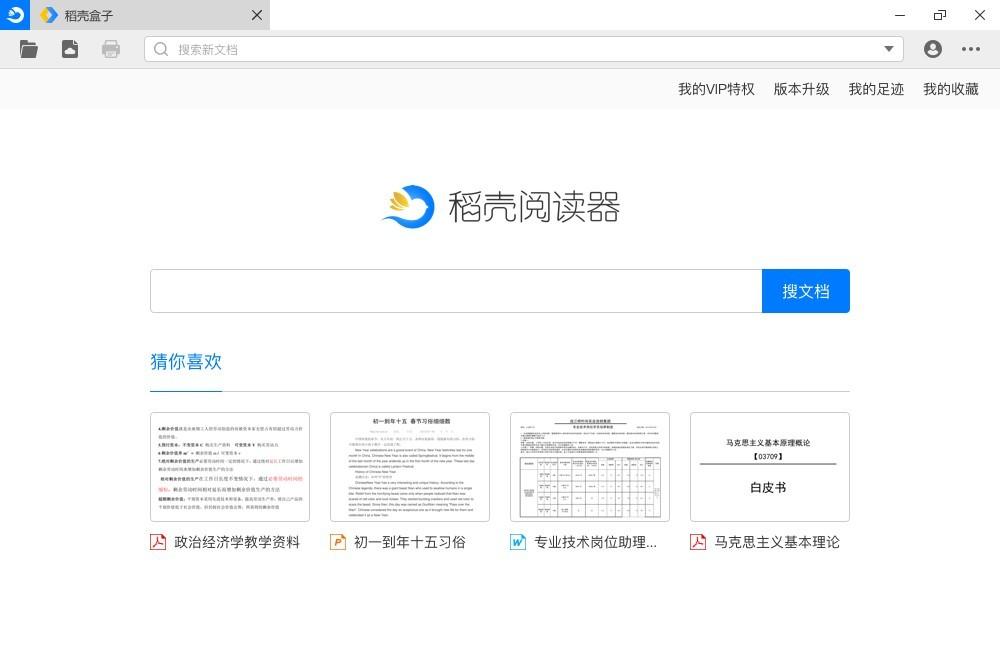This screenshot has height=666, width=1000.
Task: Click the app logo at the top-left corner
Action: click(x=15, y=15)
